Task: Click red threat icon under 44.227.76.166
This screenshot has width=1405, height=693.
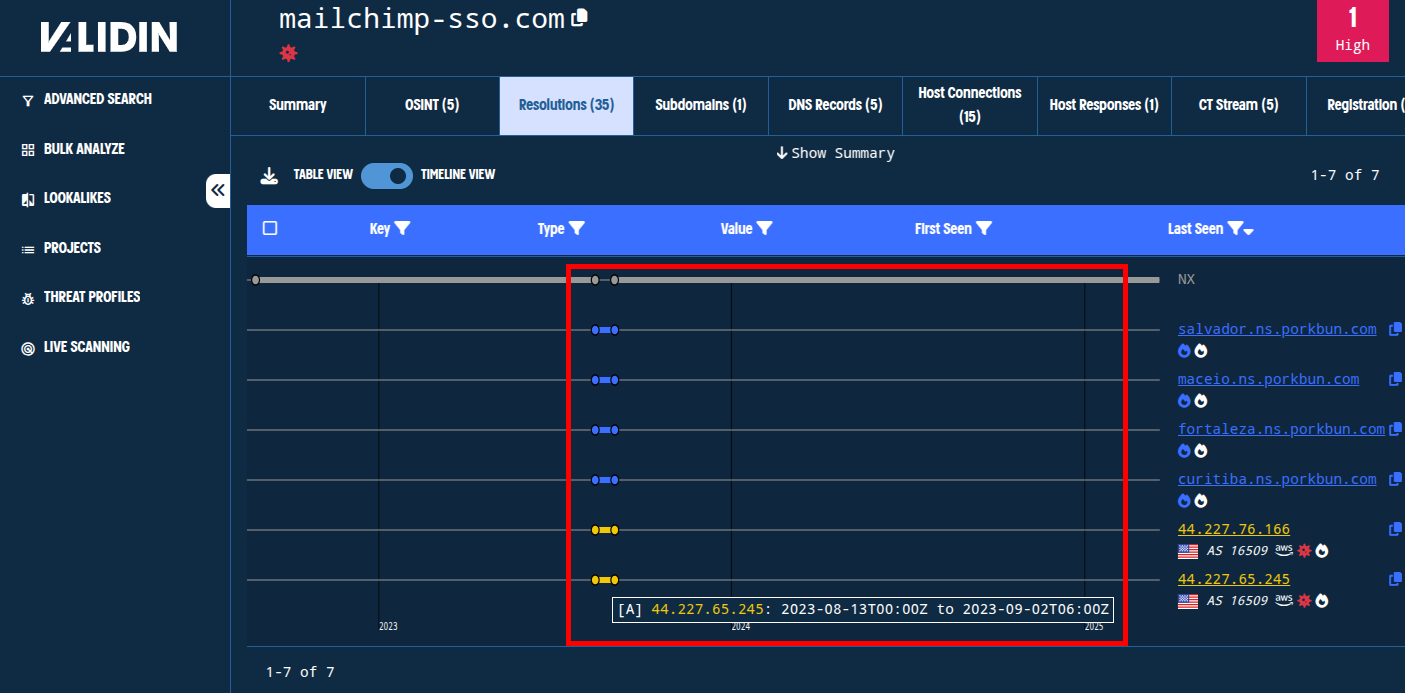Action: click(x=1304, y=550)
